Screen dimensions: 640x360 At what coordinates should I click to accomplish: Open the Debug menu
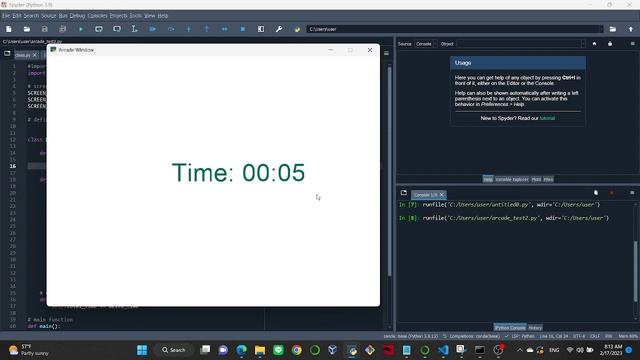pos(77,16)
